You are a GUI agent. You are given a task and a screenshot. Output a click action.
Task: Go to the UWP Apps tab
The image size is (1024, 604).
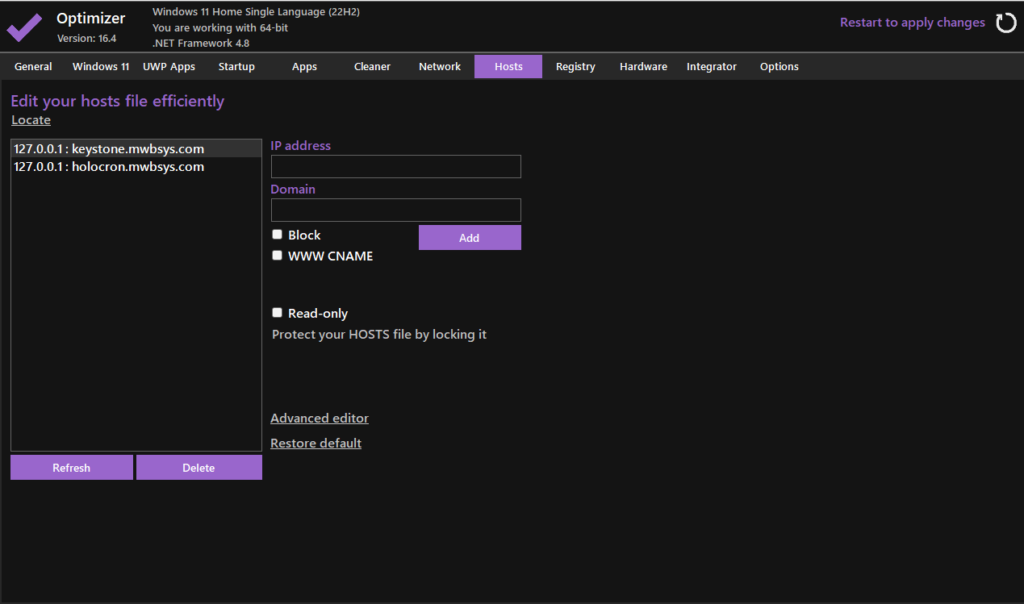tap(169, 67)
